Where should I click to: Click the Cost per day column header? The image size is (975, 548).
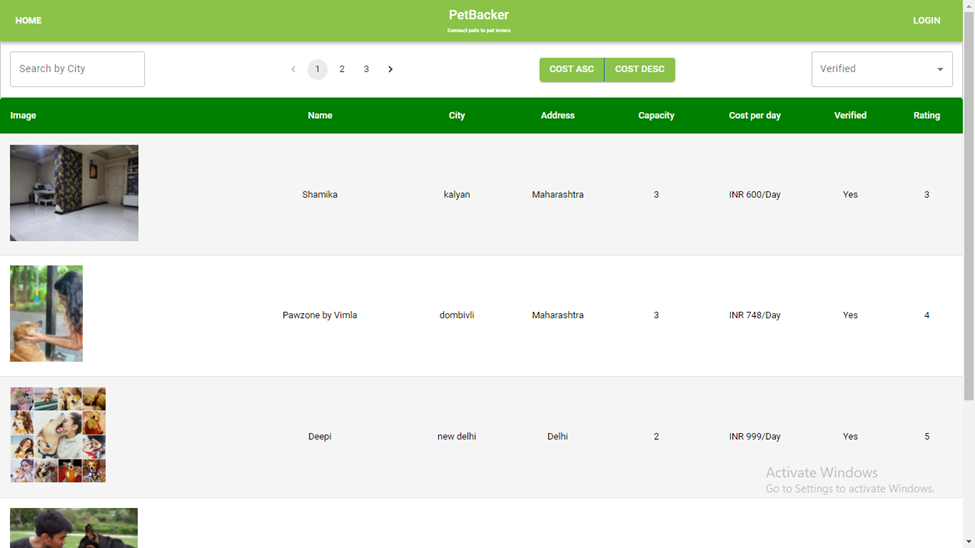tap(755, 116)
